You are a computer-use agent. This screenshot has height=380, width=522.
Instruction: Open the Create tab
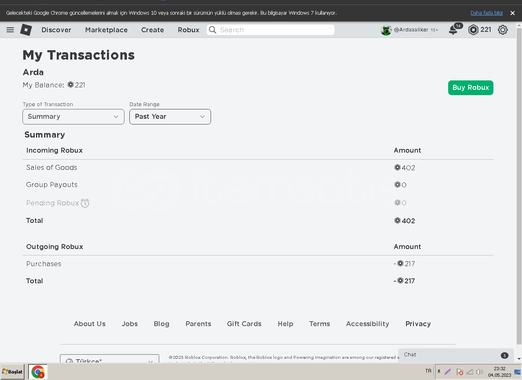tap(152, 30)
